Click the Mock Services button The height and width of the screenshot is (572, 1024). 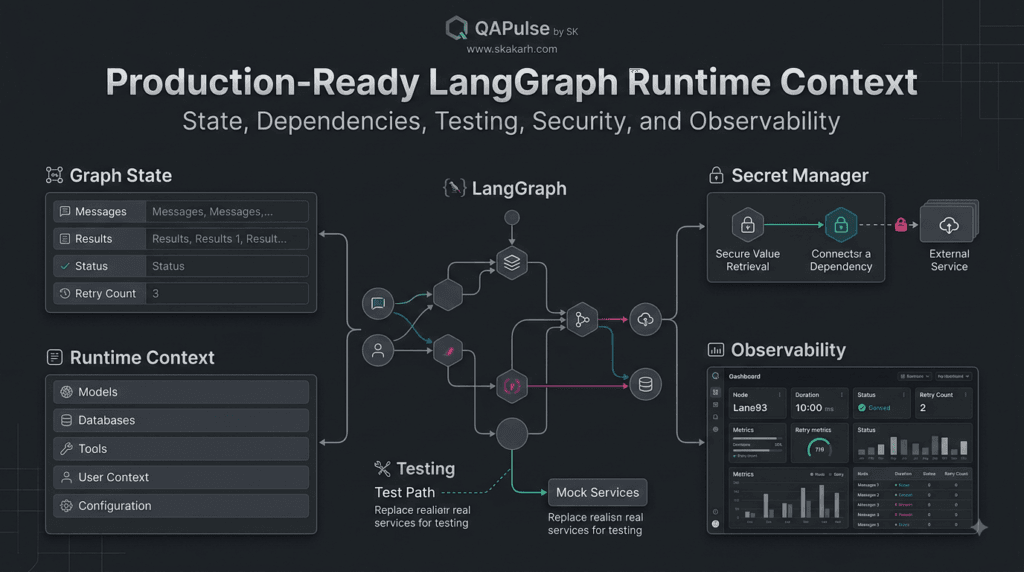click(598, 492)
